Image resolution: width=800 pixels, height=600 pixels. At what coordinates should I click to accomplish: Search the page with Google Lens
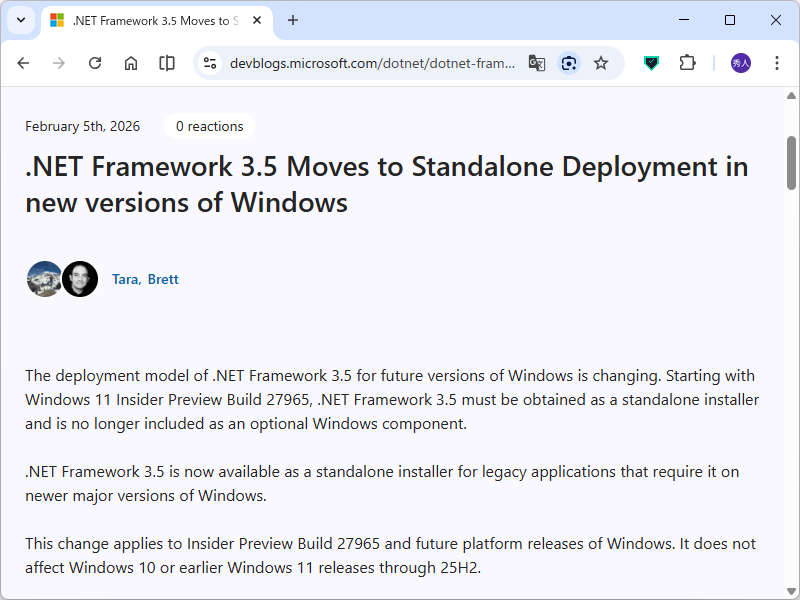tap(569, 63)
